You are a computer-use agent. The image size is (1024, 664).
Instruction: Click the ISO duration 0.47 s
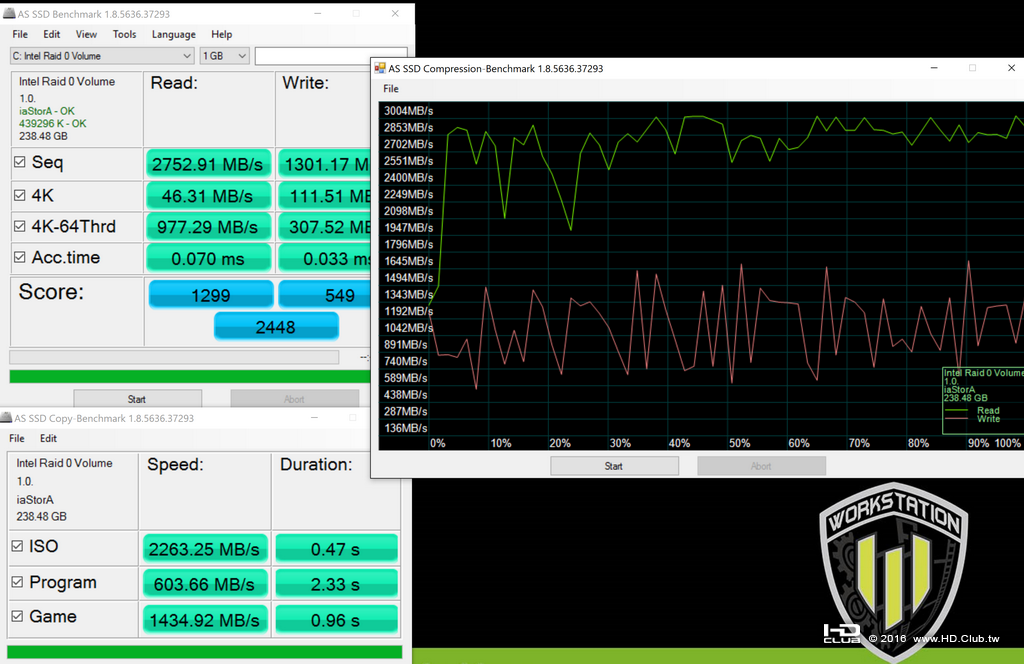(x=336, y=549)
